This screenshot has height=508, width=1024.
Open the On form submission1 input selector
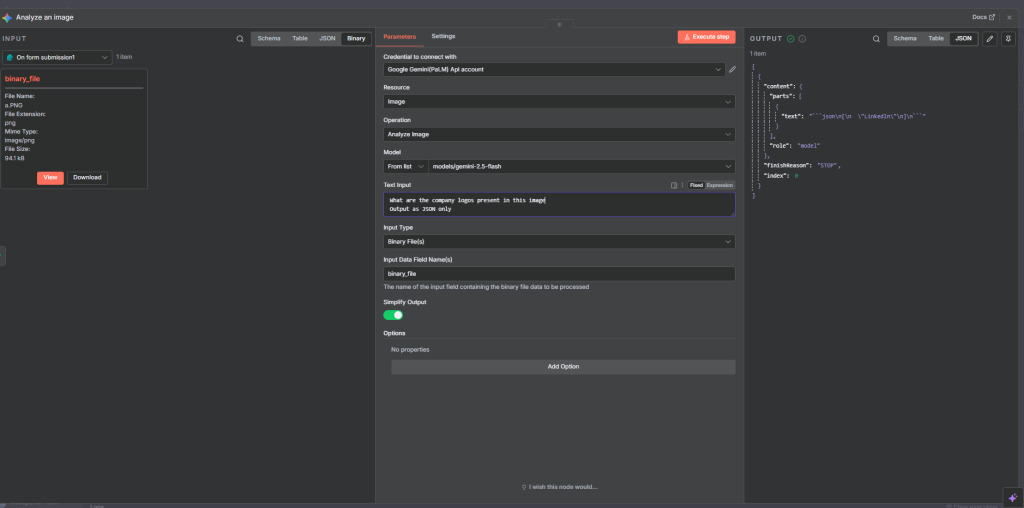point(57,58)
